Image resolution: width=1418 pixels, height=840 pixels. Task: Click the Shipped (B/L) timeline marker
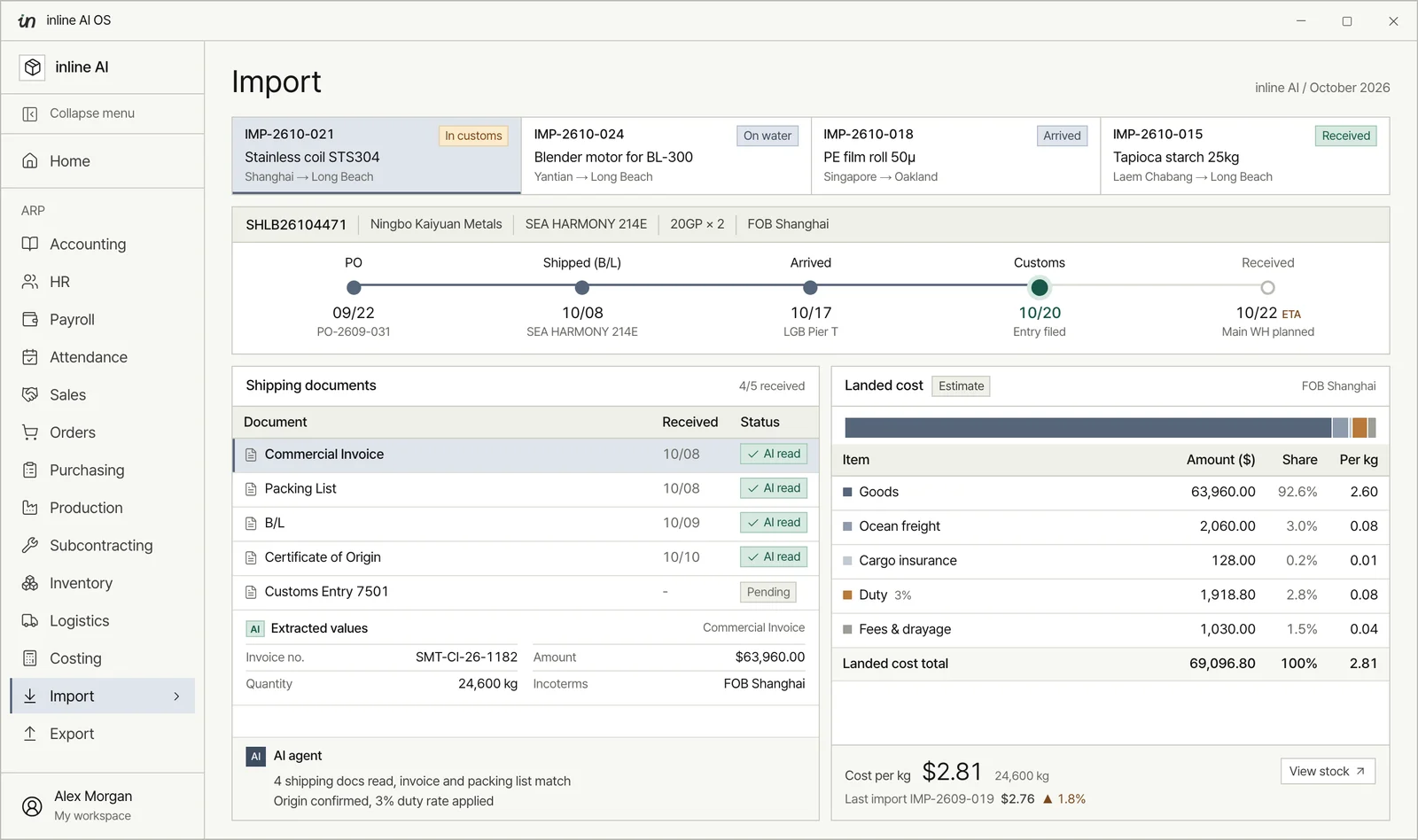click(x=582, y=287)
